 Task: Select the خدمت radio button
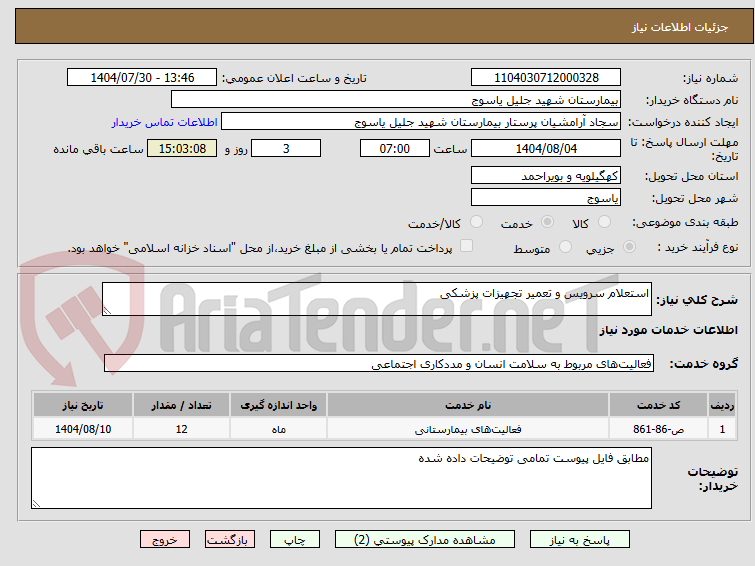point(547,222)
